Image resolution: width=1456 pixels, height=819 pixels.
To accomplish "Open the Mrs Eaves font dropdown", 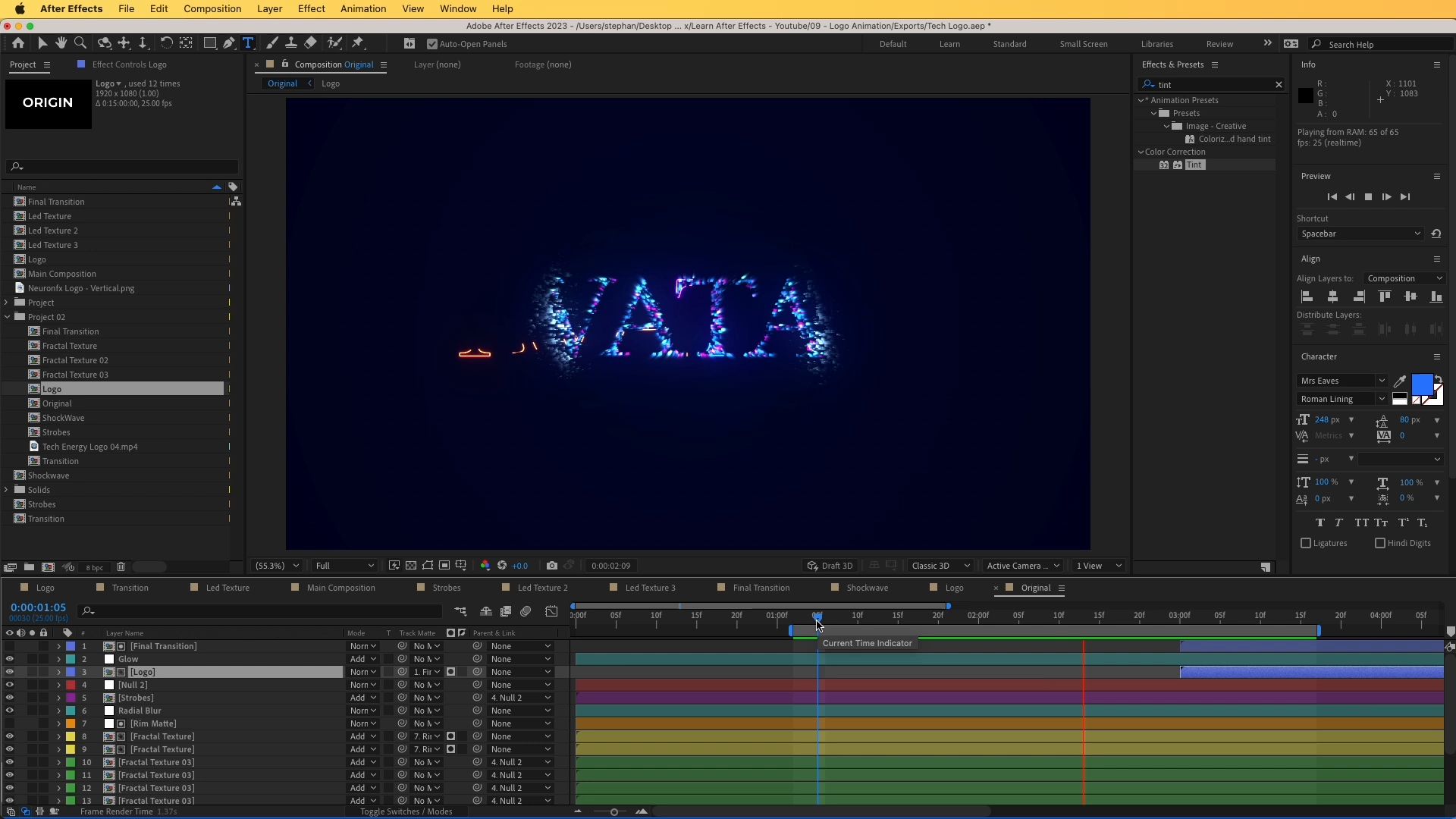I will coord(1341,381).
